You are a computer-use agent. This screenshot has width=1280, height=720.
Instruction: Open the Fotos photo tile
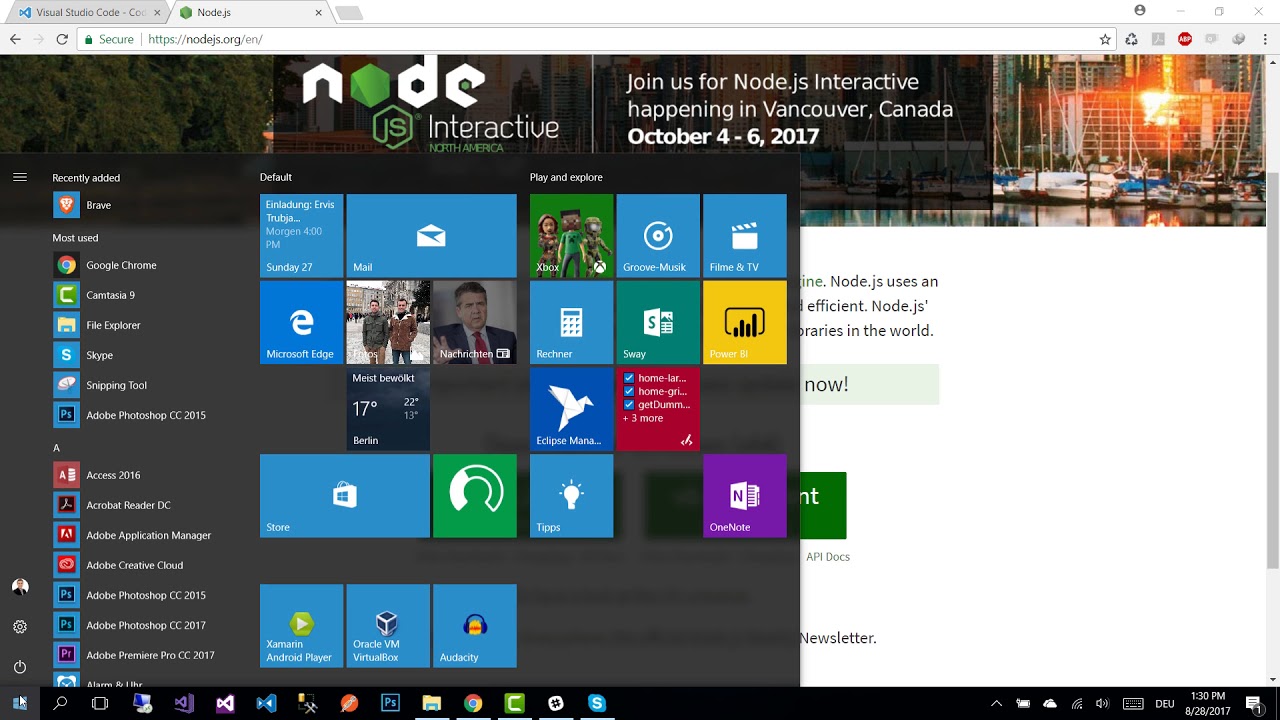pyautogui.click(x=388, y=322)
